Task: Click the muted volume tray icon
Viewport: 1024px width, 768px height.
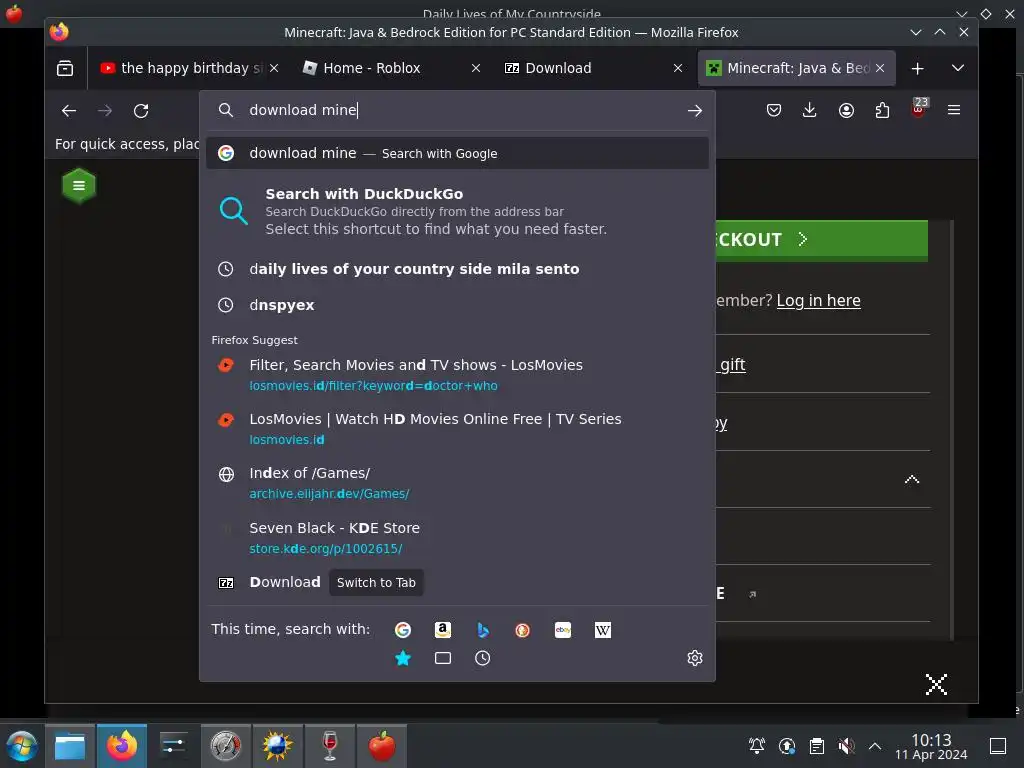Action: pos(846,746)
